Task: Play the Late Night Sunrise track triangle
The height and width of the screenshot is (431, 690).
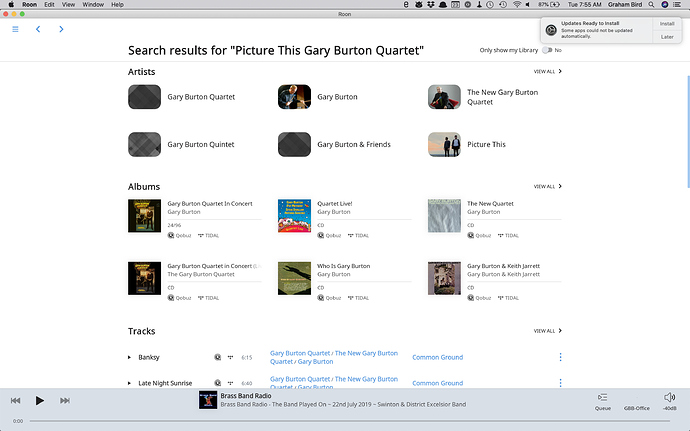Action: [x=129, y=383]
